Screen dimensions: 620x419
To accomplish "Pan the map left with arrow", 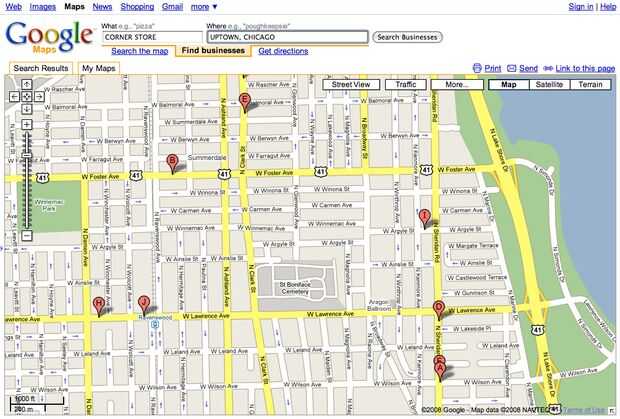I will point(14,96).
